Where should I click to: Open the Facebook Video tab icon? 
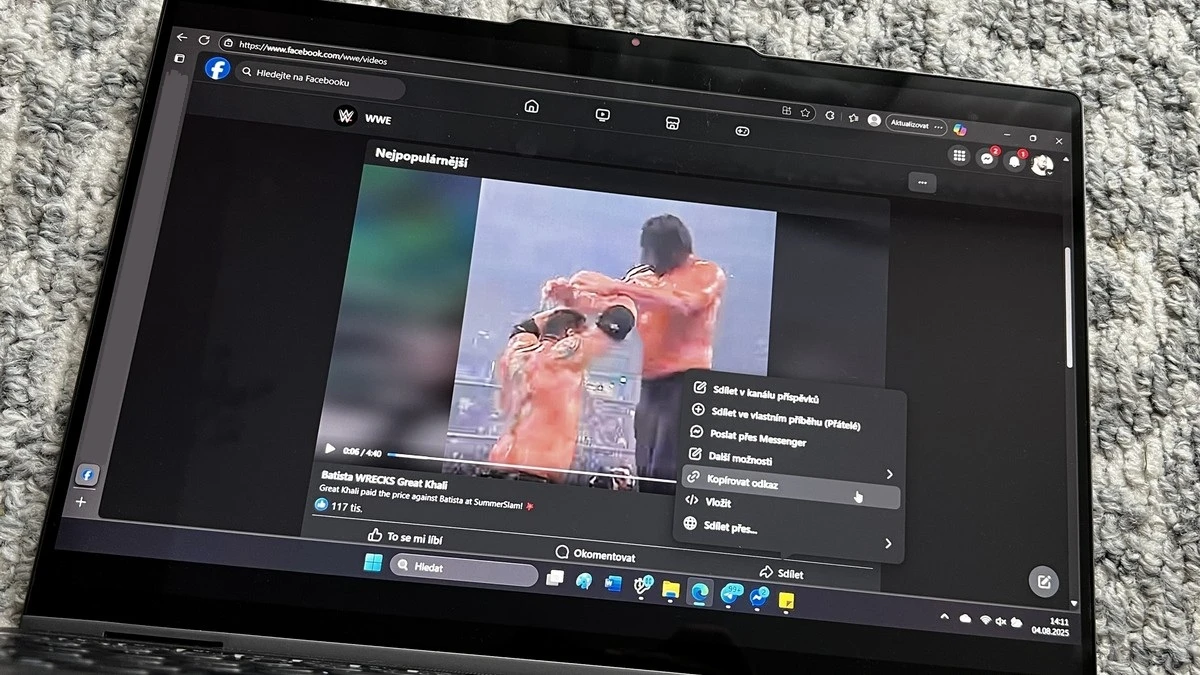[602, 115]
